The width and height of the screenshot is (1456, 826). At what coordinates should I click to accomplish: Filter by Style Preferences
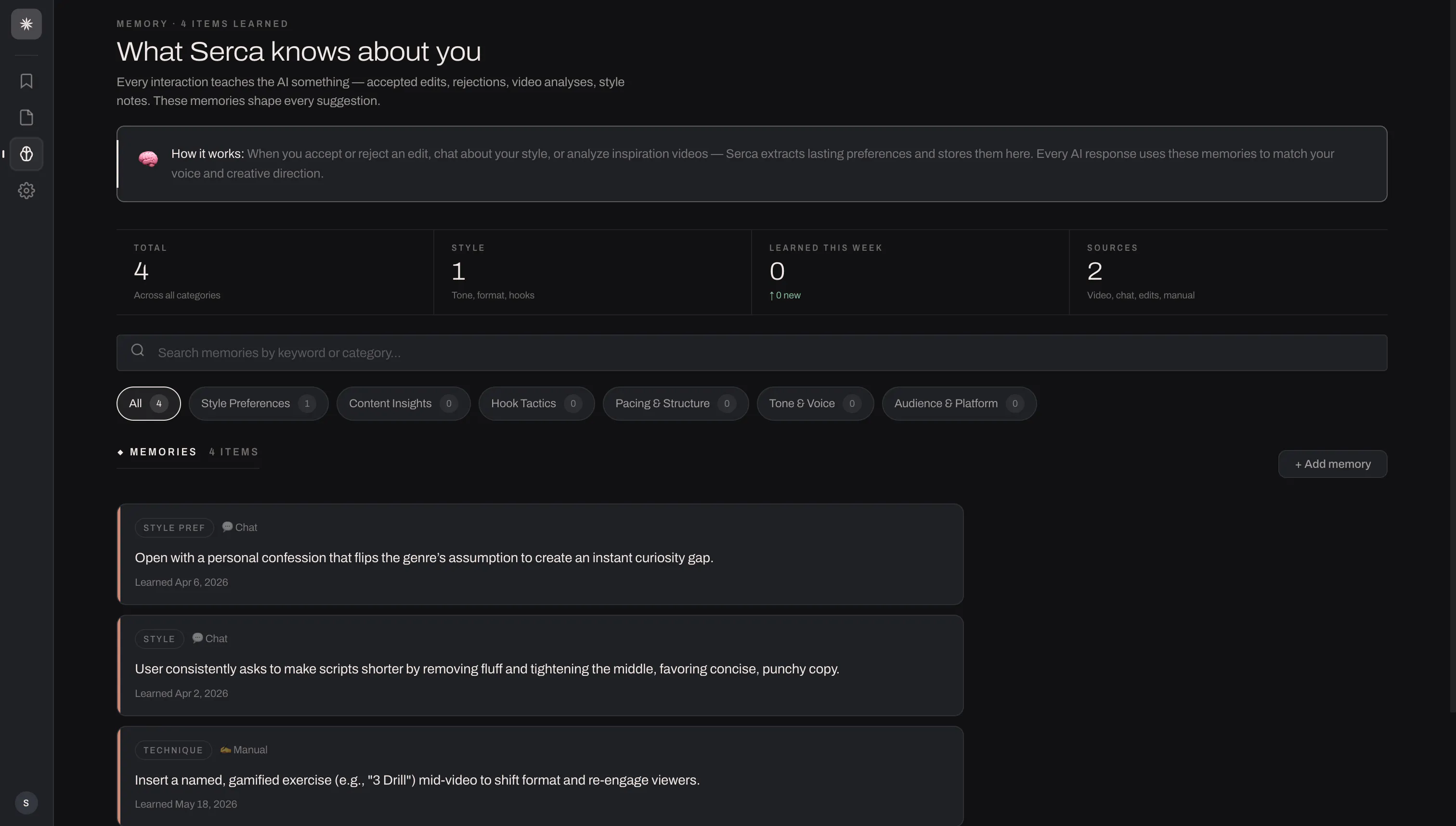point(259,403)
